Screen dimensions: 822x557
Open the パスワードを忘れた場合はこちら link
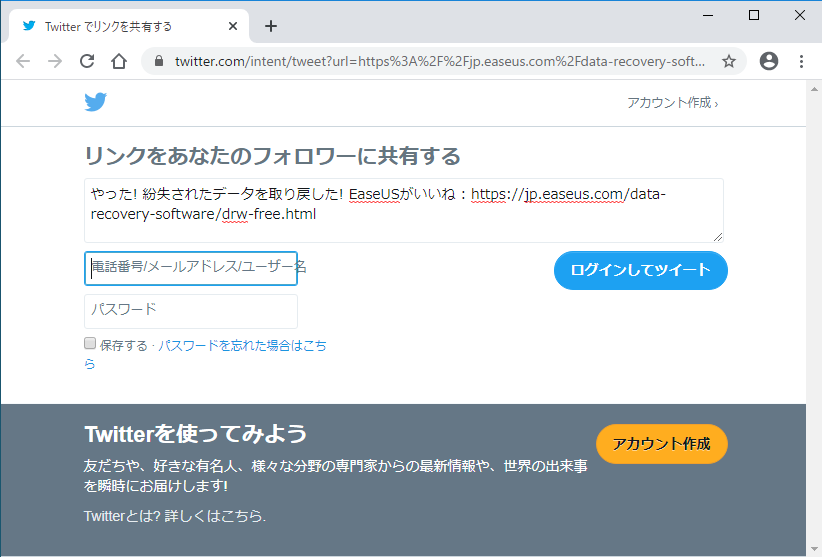[241, 345]
